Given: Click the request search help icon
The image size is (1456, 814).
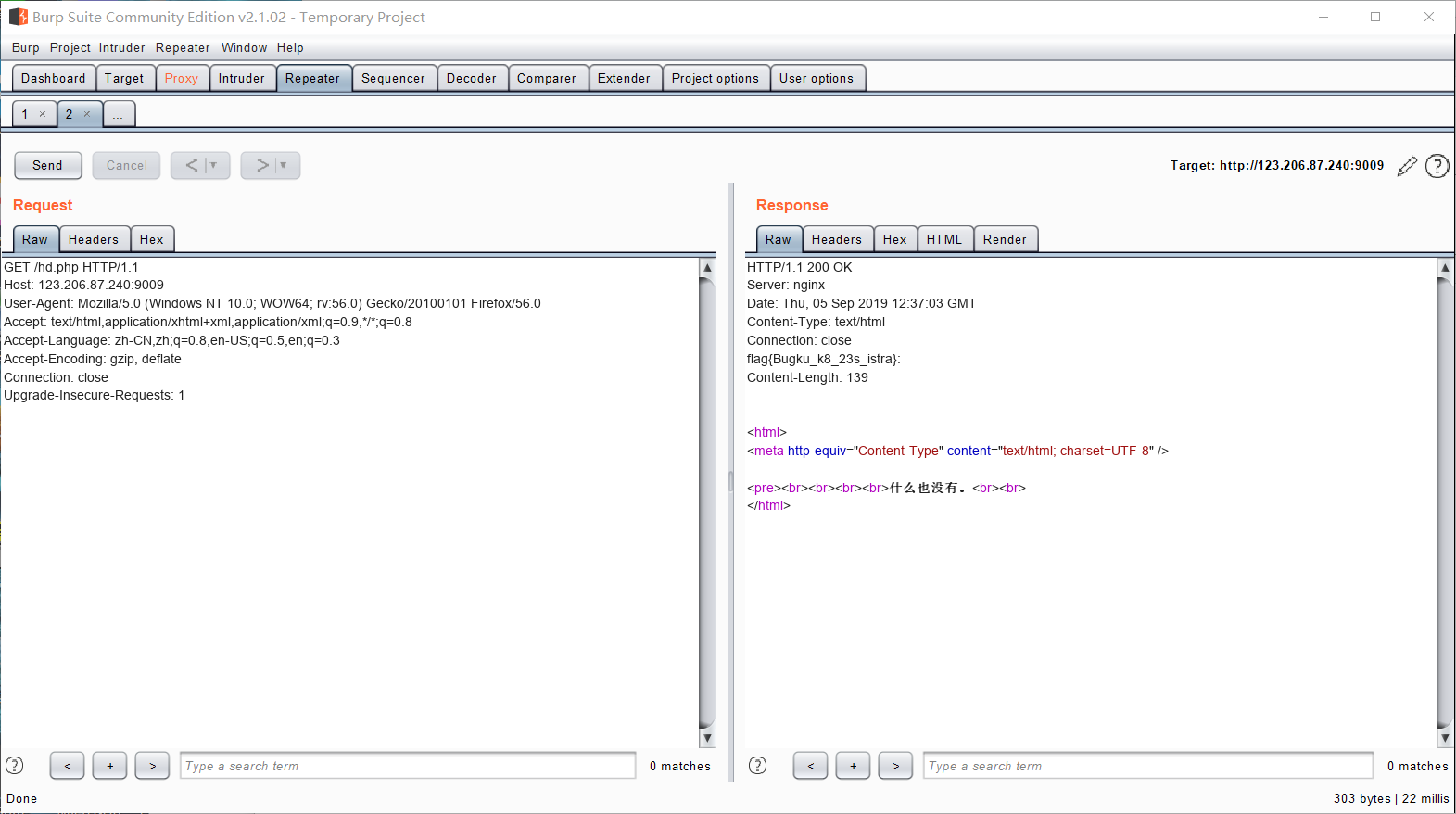Looking at the screenshot, I should click(15, 766).
